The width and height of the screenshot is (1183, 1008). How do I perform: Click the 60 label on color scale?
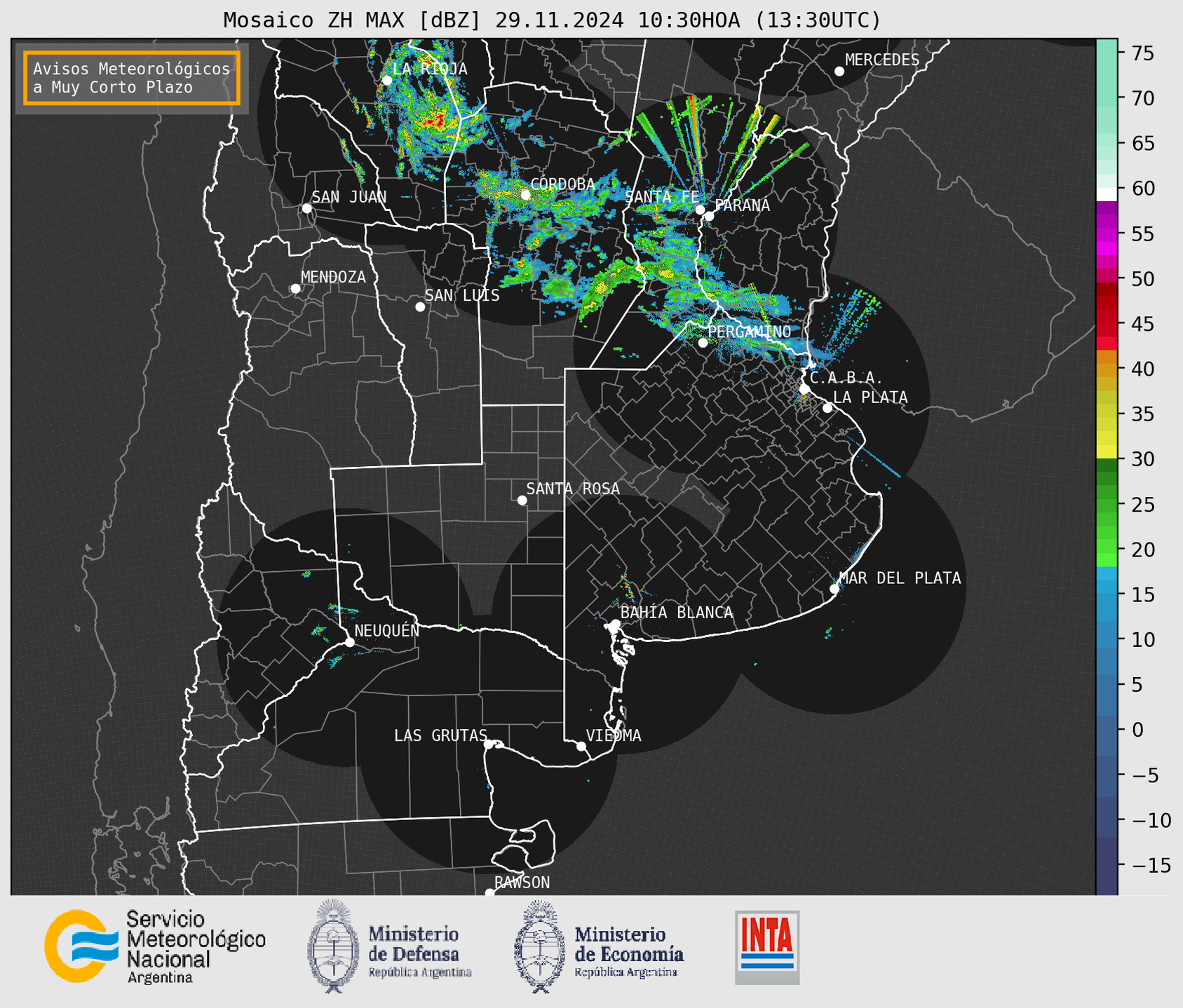[1142, 189]
